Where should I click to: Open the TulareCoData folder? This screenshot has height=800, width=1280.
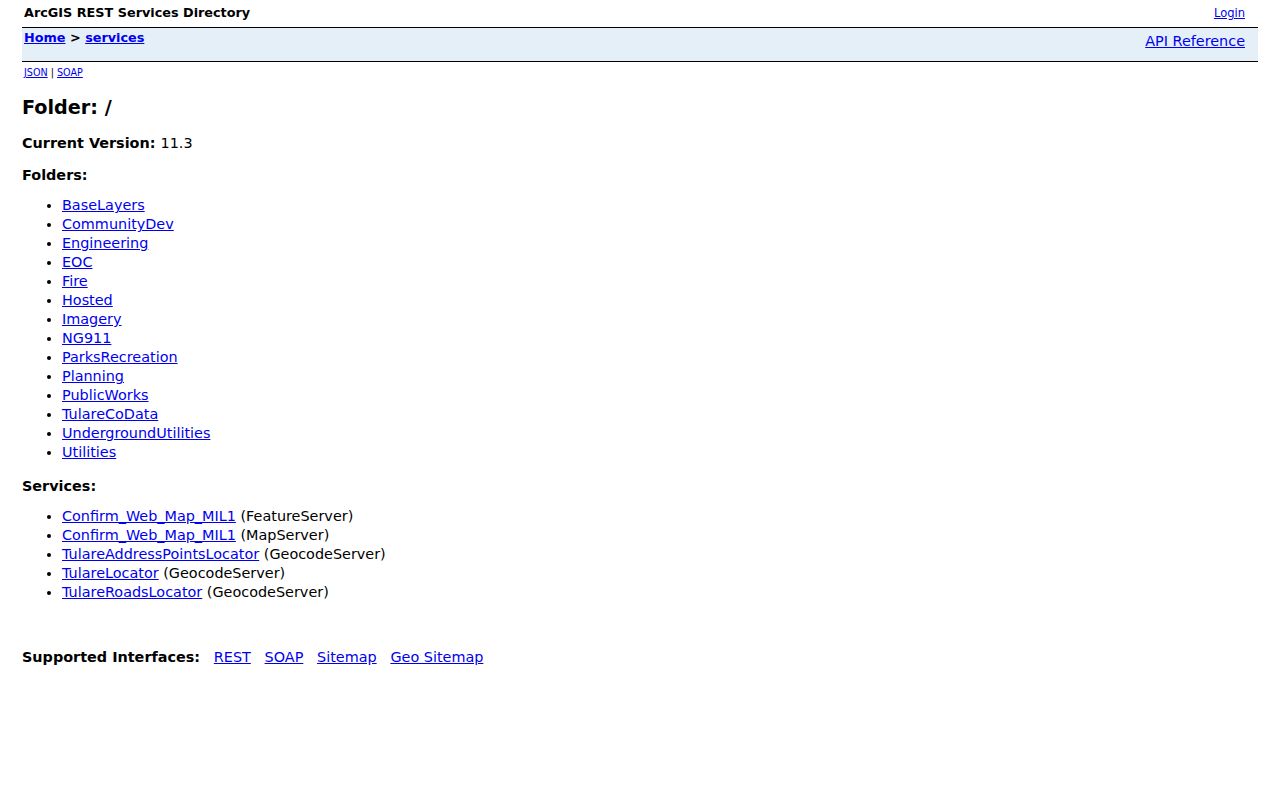click(x=110, y=414)
